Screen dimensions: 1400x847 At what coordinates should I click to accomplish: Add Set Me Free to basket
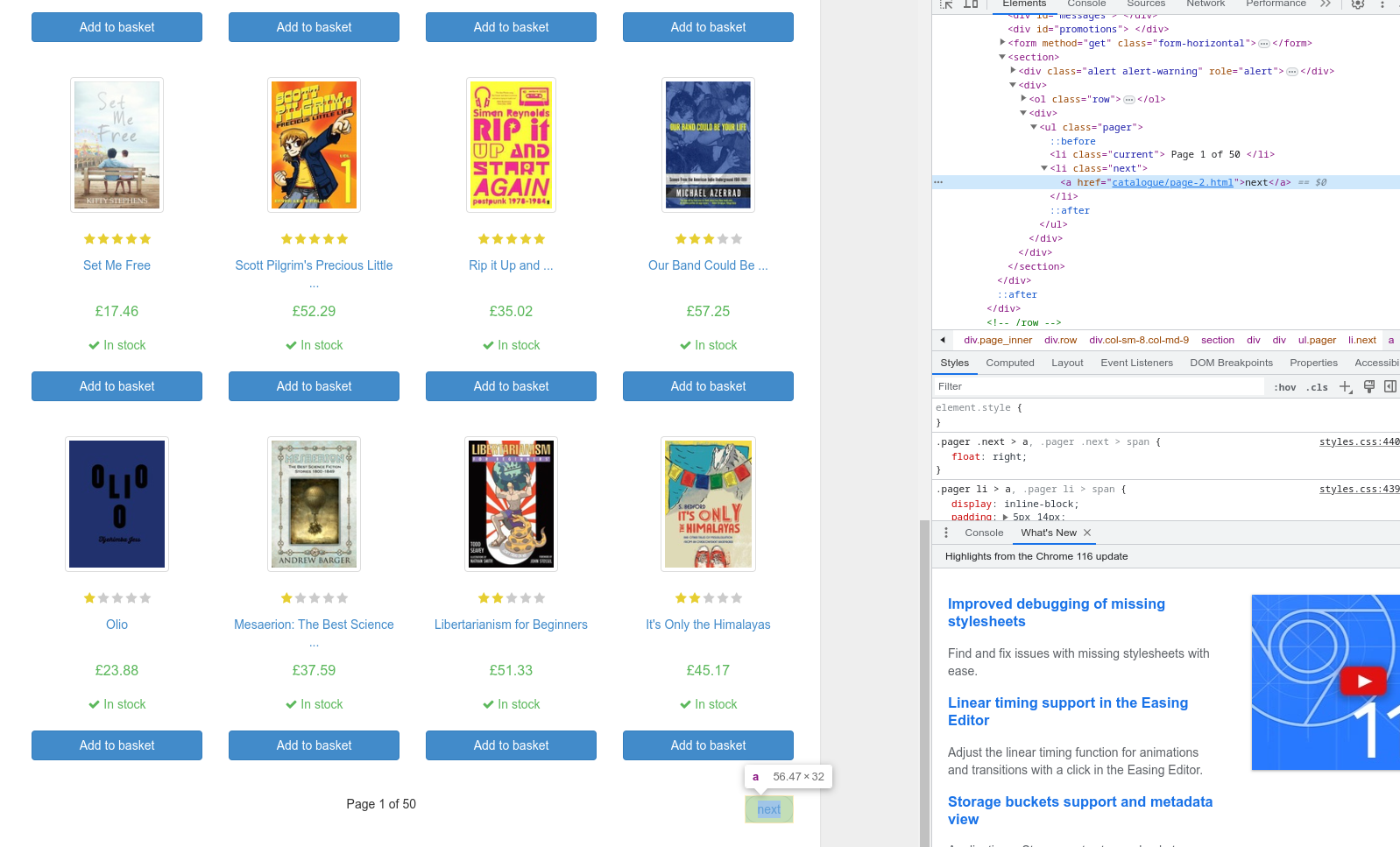(x=117, y=386)
